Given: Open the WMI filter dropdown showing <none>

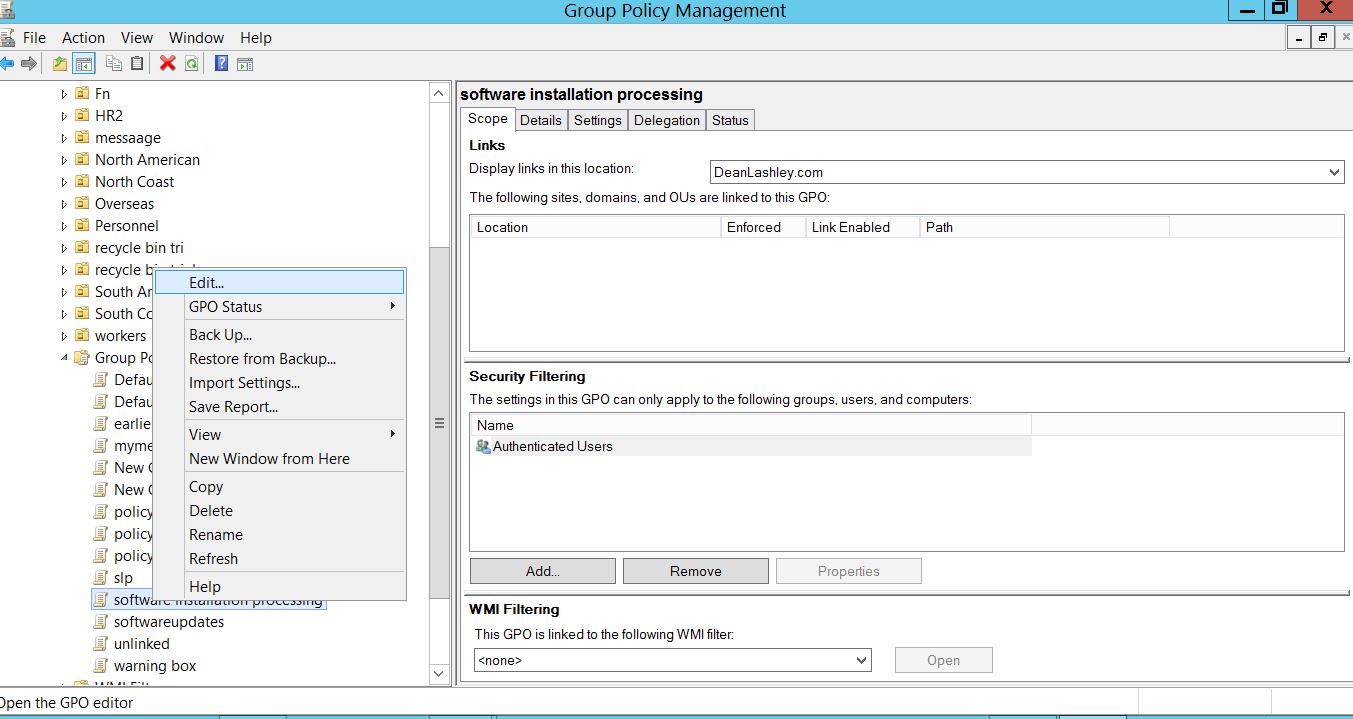Looking at the screenshot, I should 861,660.
